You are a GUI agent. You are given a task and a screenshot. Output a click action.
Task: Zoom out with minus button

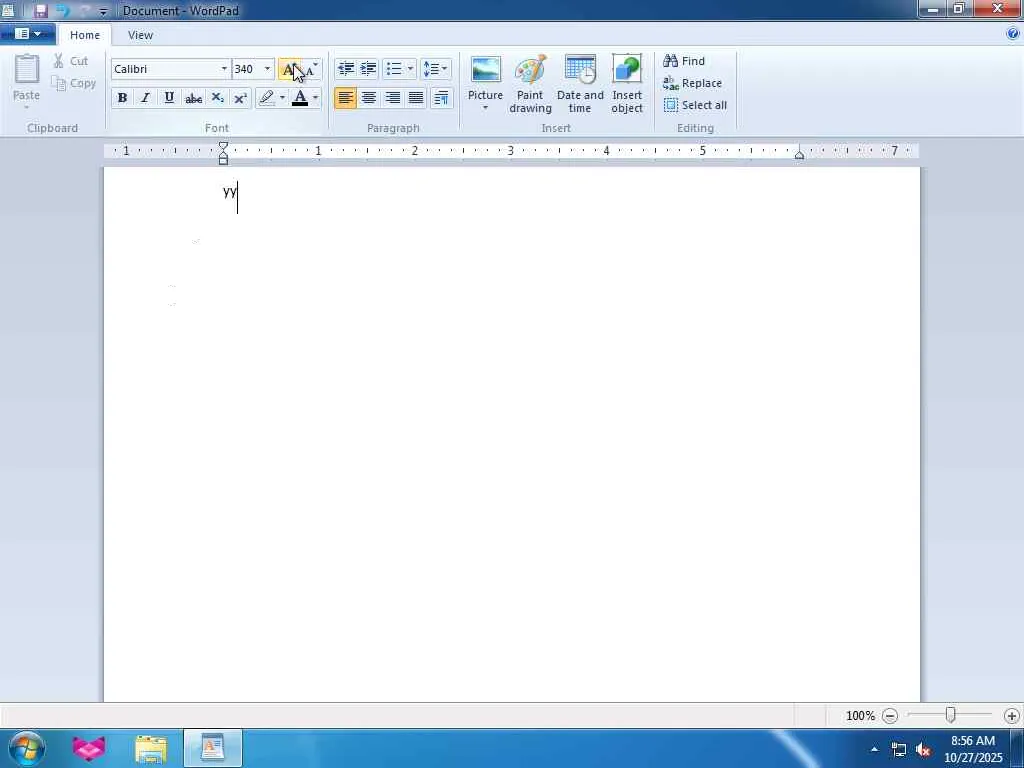pyautogui.click(x=889, y=716)
